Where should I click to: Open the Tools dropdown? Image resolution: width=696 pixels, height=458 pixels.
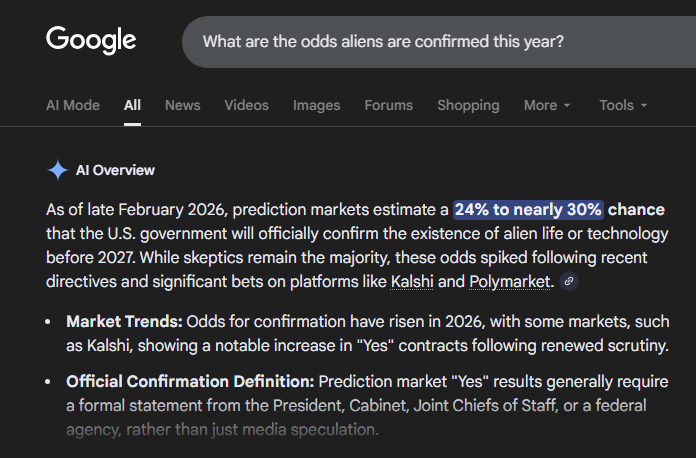tap(623, 105)
